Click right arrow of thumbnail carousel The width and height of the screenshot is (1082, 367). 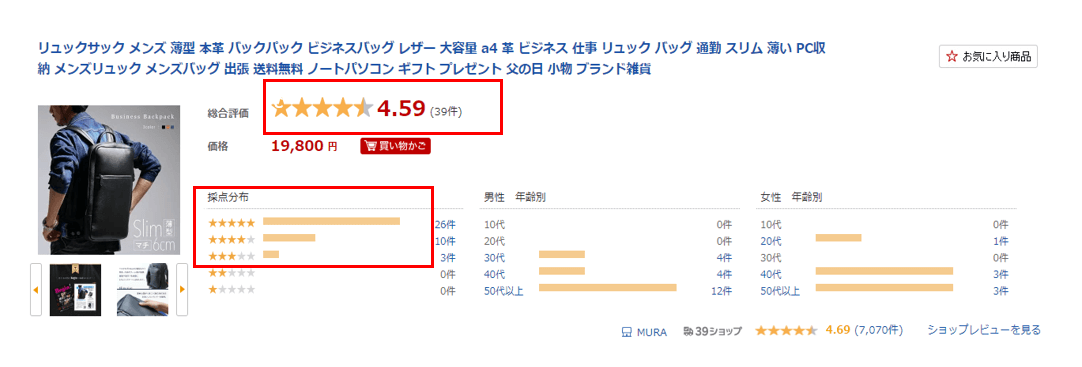182,289
